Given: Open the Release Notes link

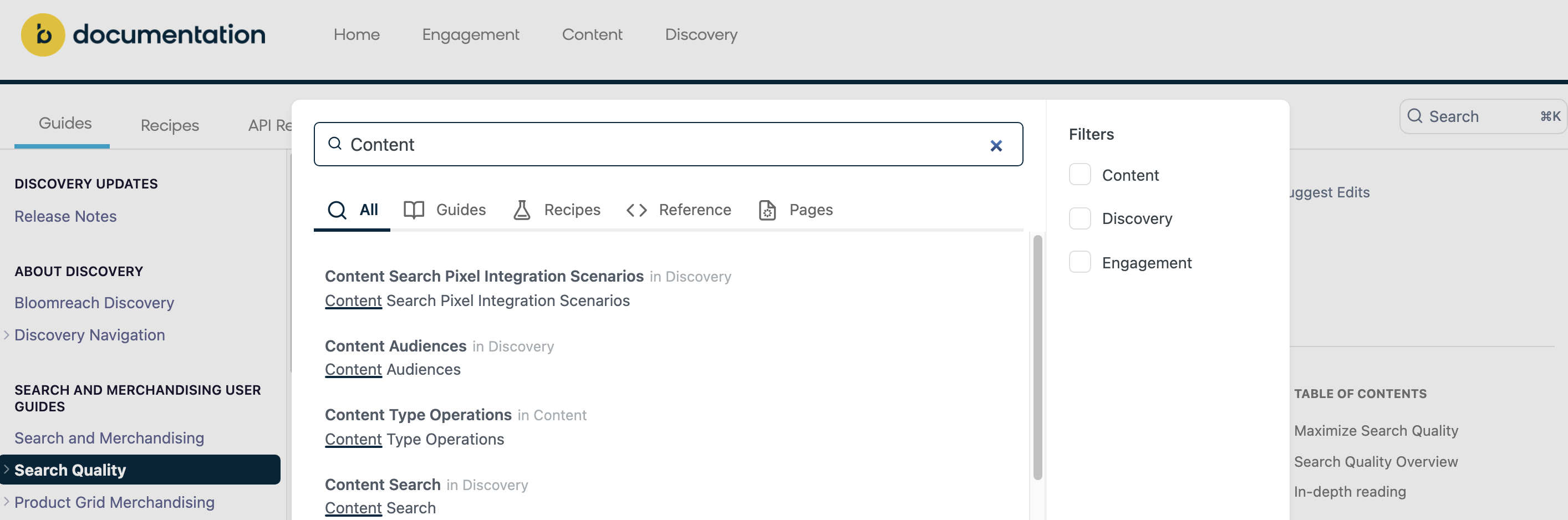Looking at the screenshot, I should (x=66, y=216).
